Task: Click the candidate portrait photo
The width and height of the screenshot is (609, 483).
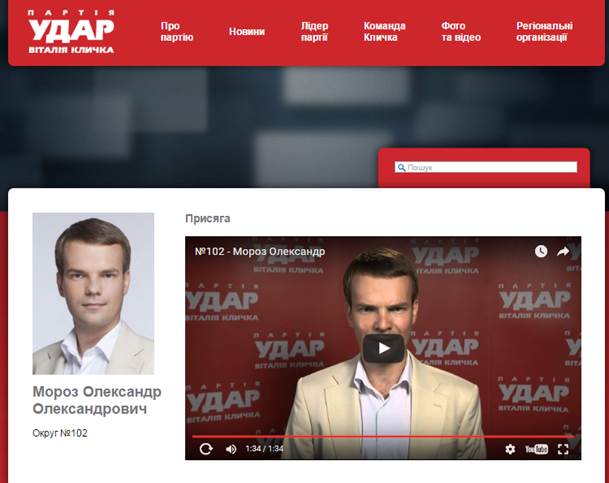Action: [x=93, y=294]
